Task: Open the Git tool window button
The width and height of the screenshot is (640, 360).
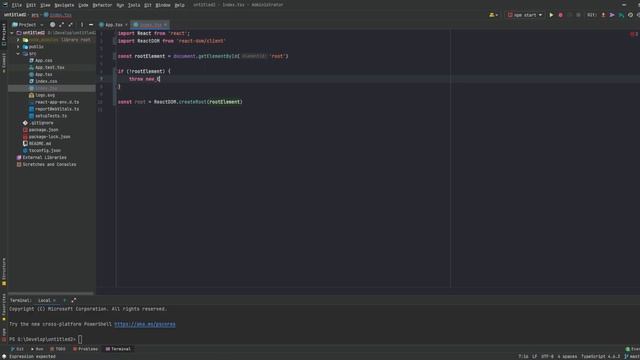Action: [x=17, y=349]
